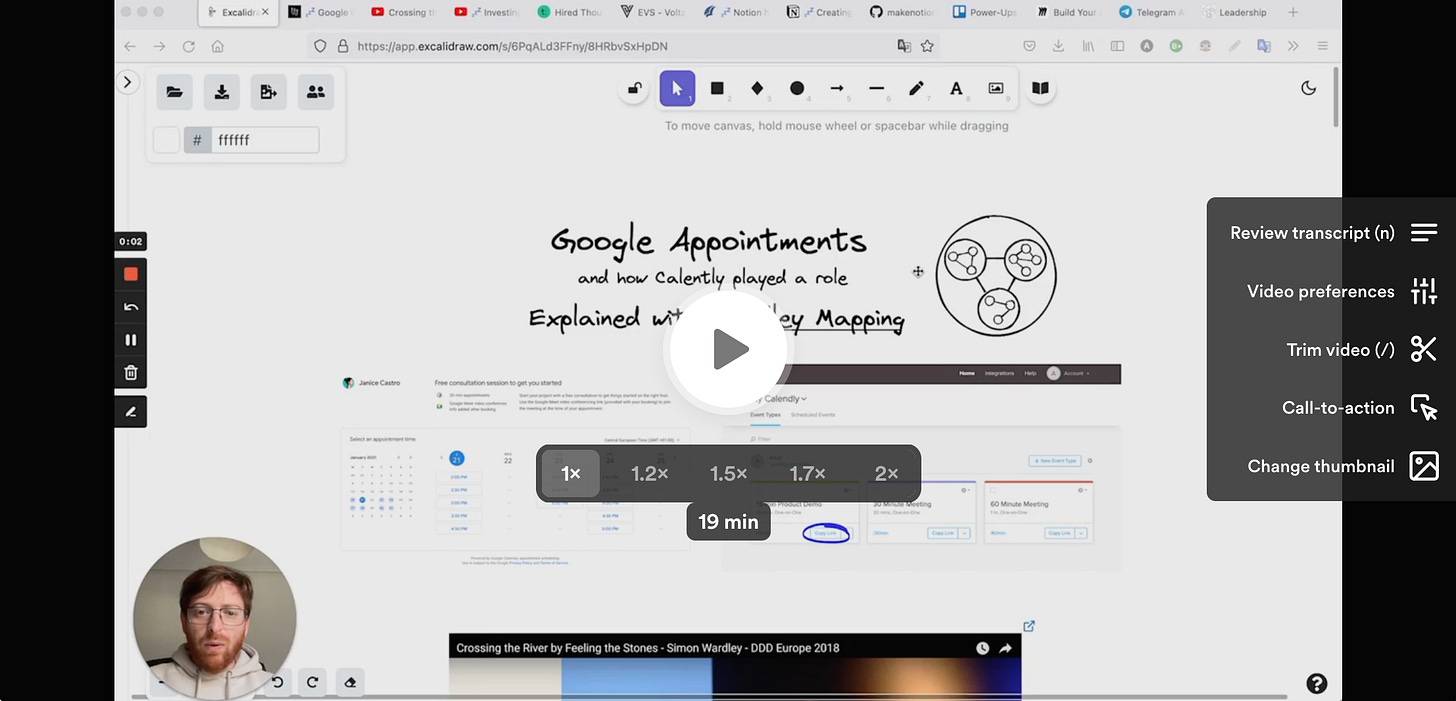Click the white canvas background color swatch

[x=166, y=140]
